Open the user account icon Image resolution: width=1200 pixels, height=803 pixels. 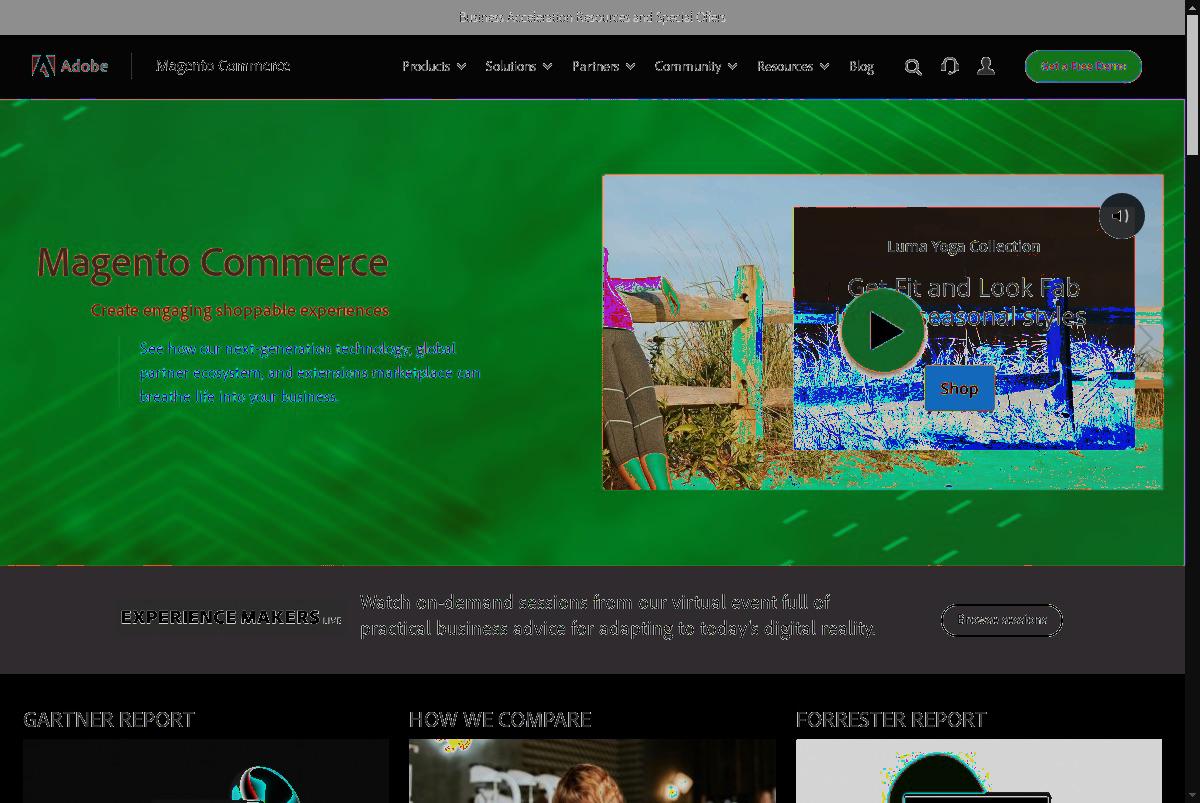coord(986,66)
